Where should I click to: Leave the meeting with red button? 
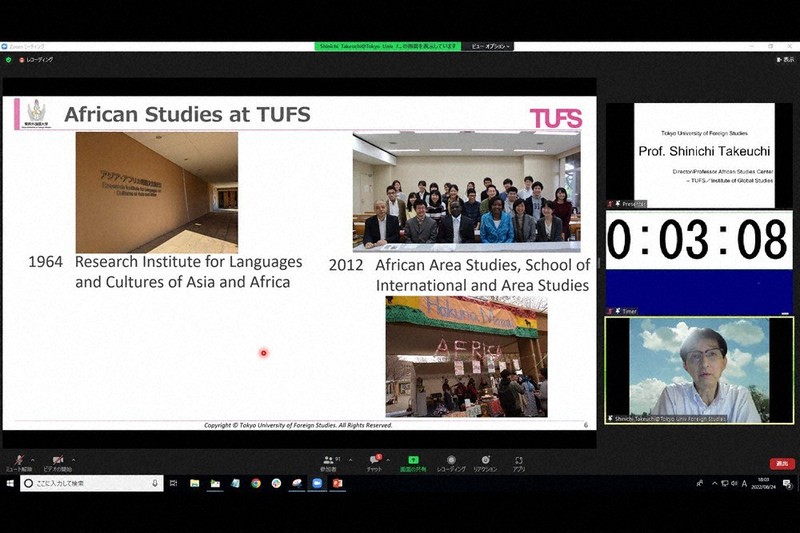pos(782,464)
